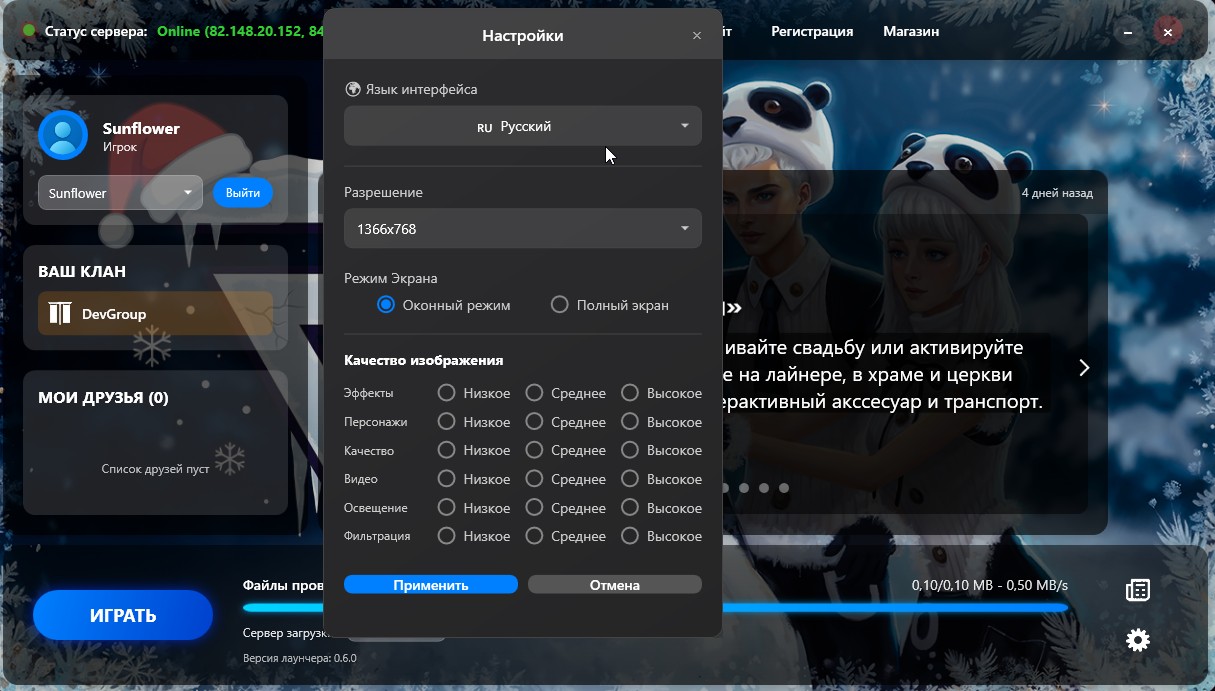Minimize the launcher window
This screenshot has width=1215, height=691.
1127,32
